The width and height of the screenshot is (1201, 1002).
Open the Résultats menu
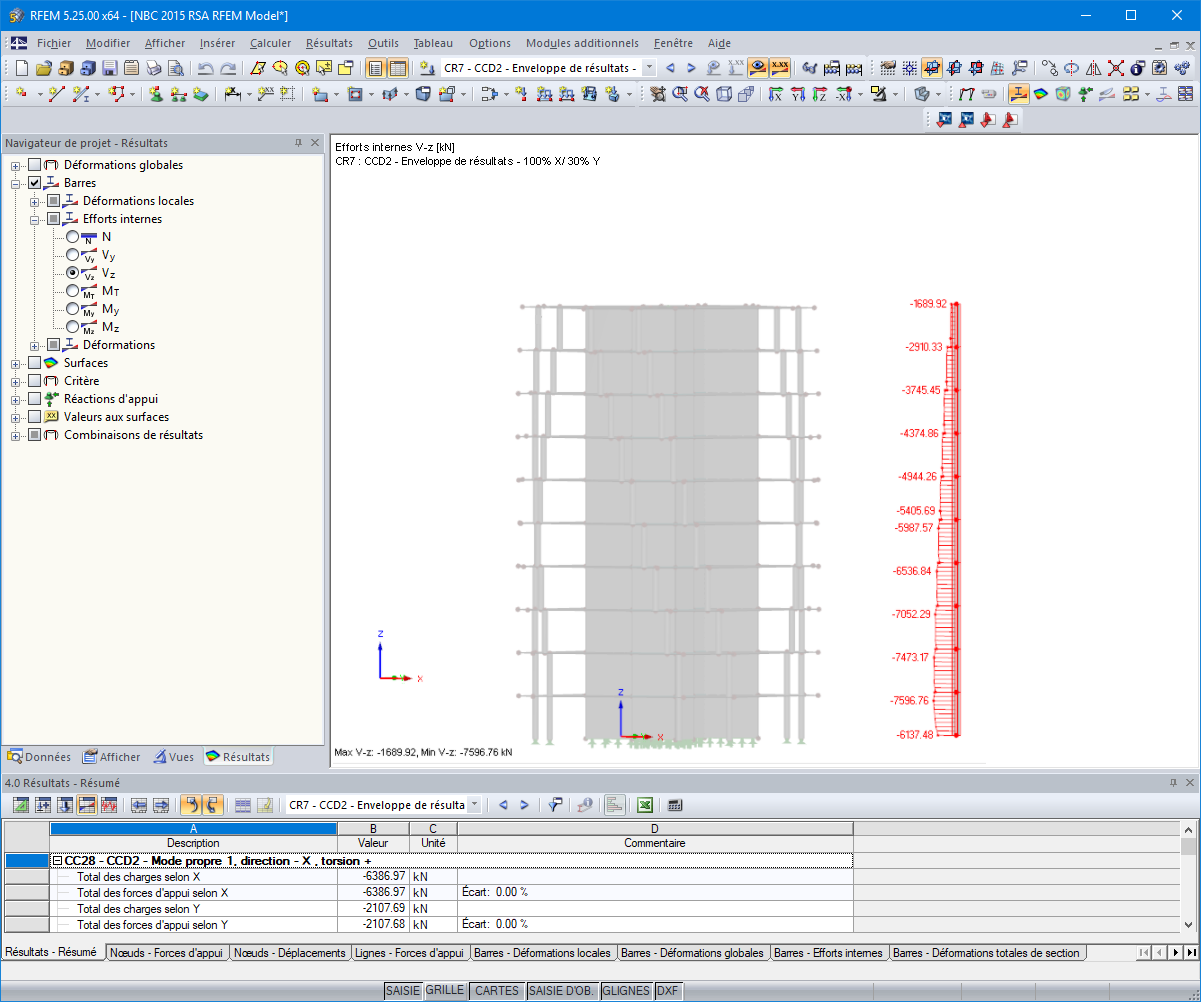coord(329,43)
